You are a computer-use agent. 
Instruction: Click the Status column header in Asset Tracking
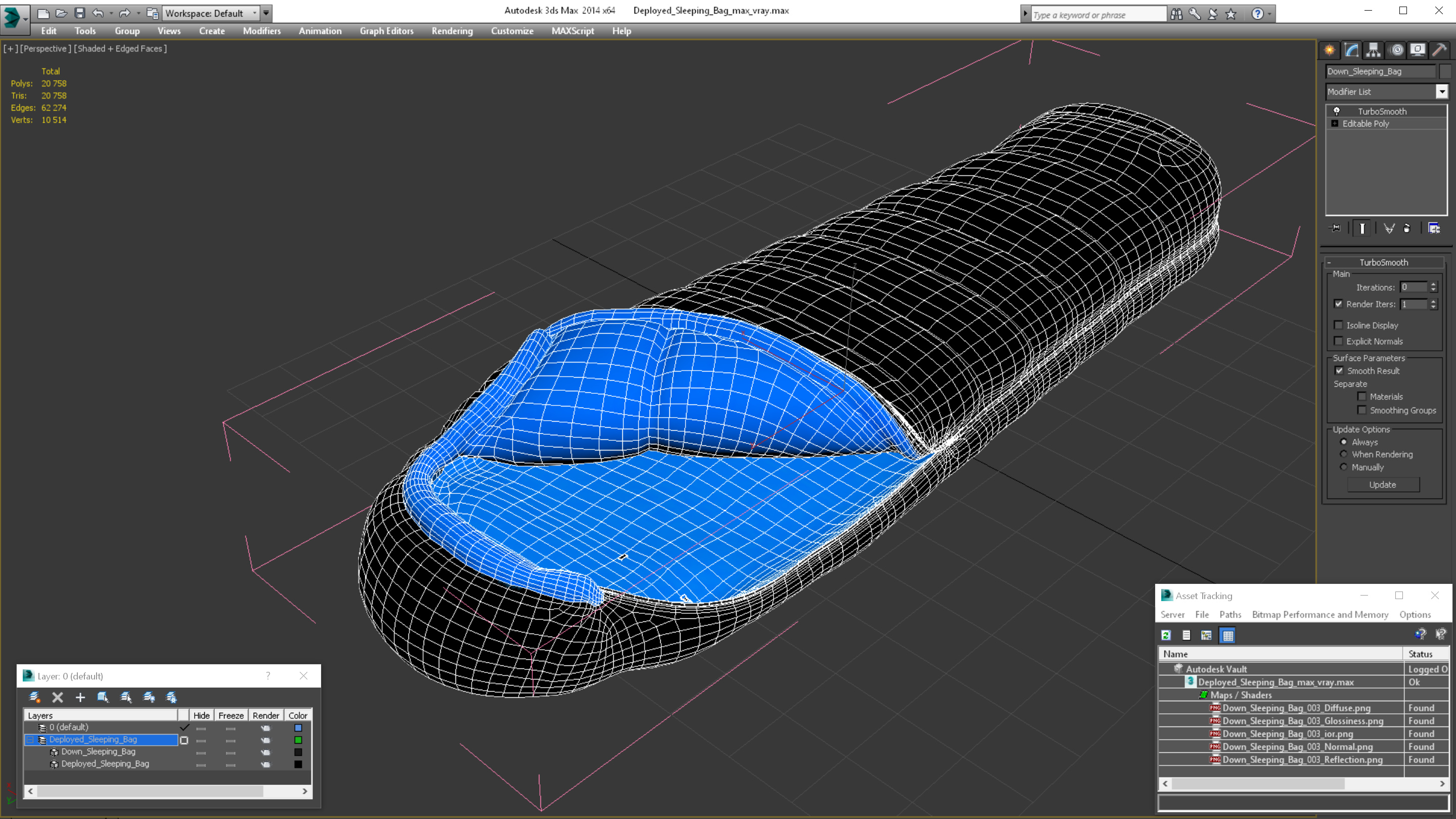1426,654
